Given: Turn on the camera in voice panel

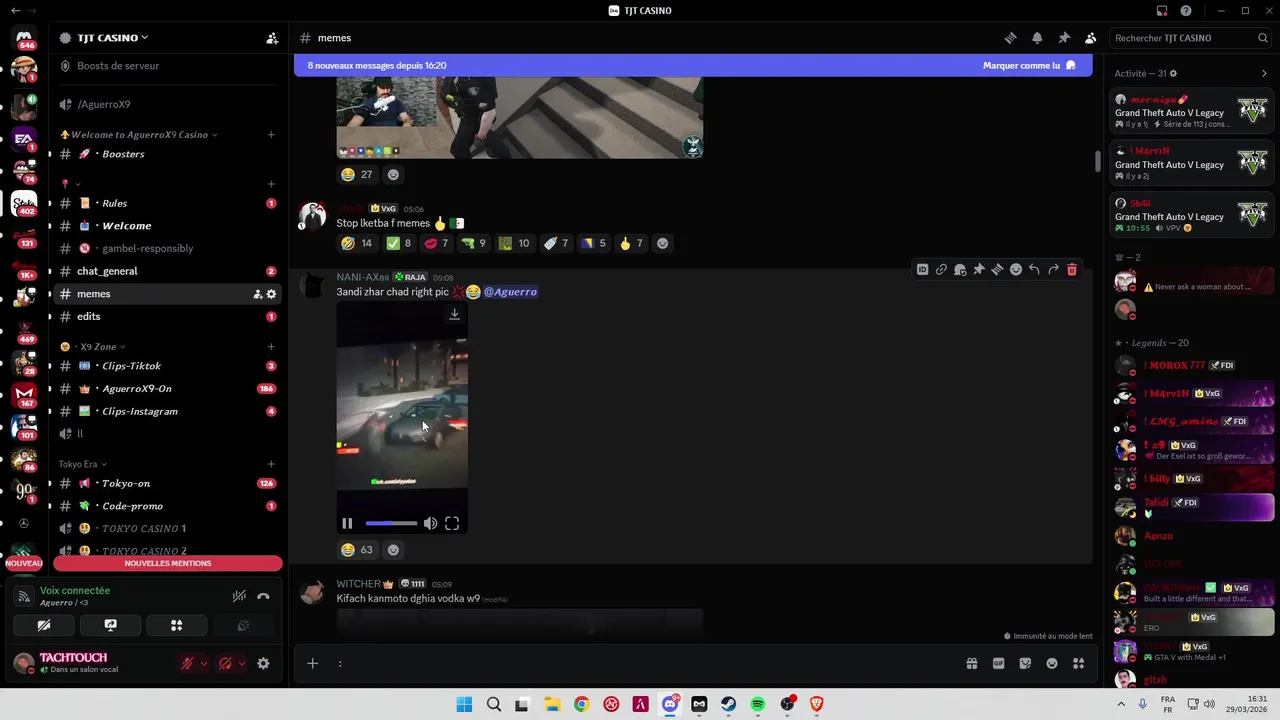Looking at the screenshot, I should pyautogui.click(x=44, y=625).
